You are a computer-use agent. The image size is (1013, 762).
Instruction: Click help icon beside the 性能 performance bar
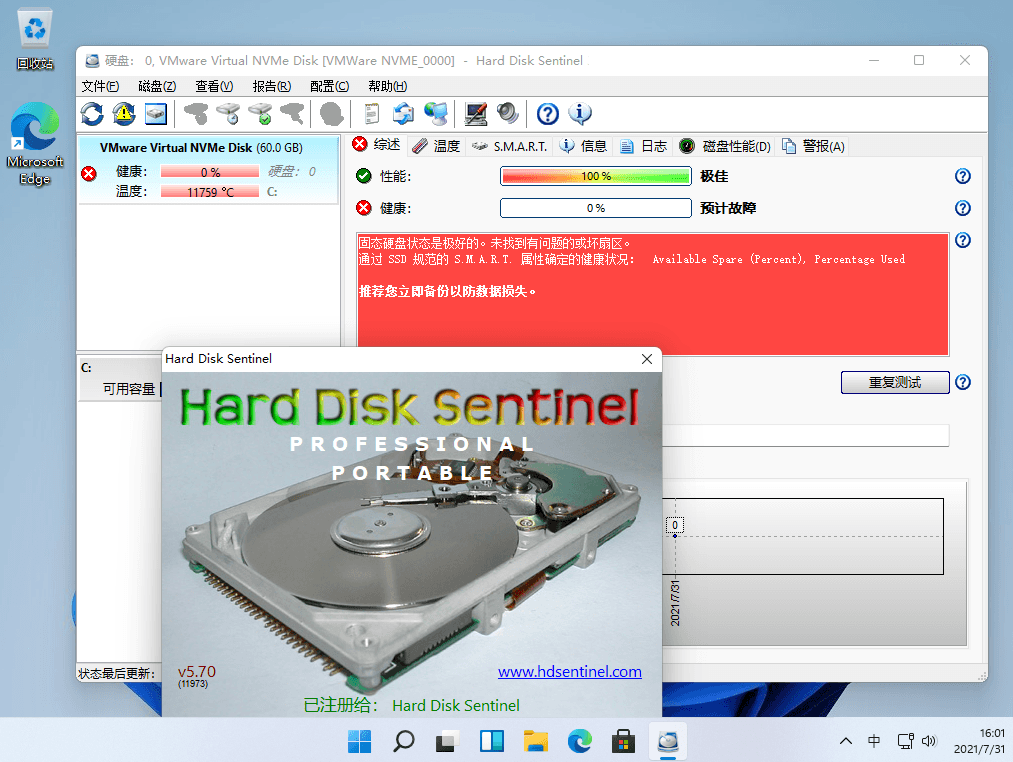[x=962, y=177]
